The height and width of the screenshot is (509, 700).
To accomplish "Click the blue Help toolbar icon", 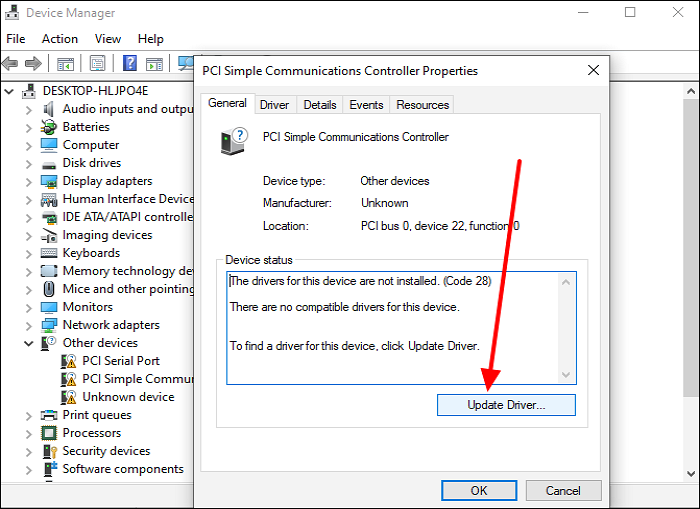I will [x=130, y=64].
